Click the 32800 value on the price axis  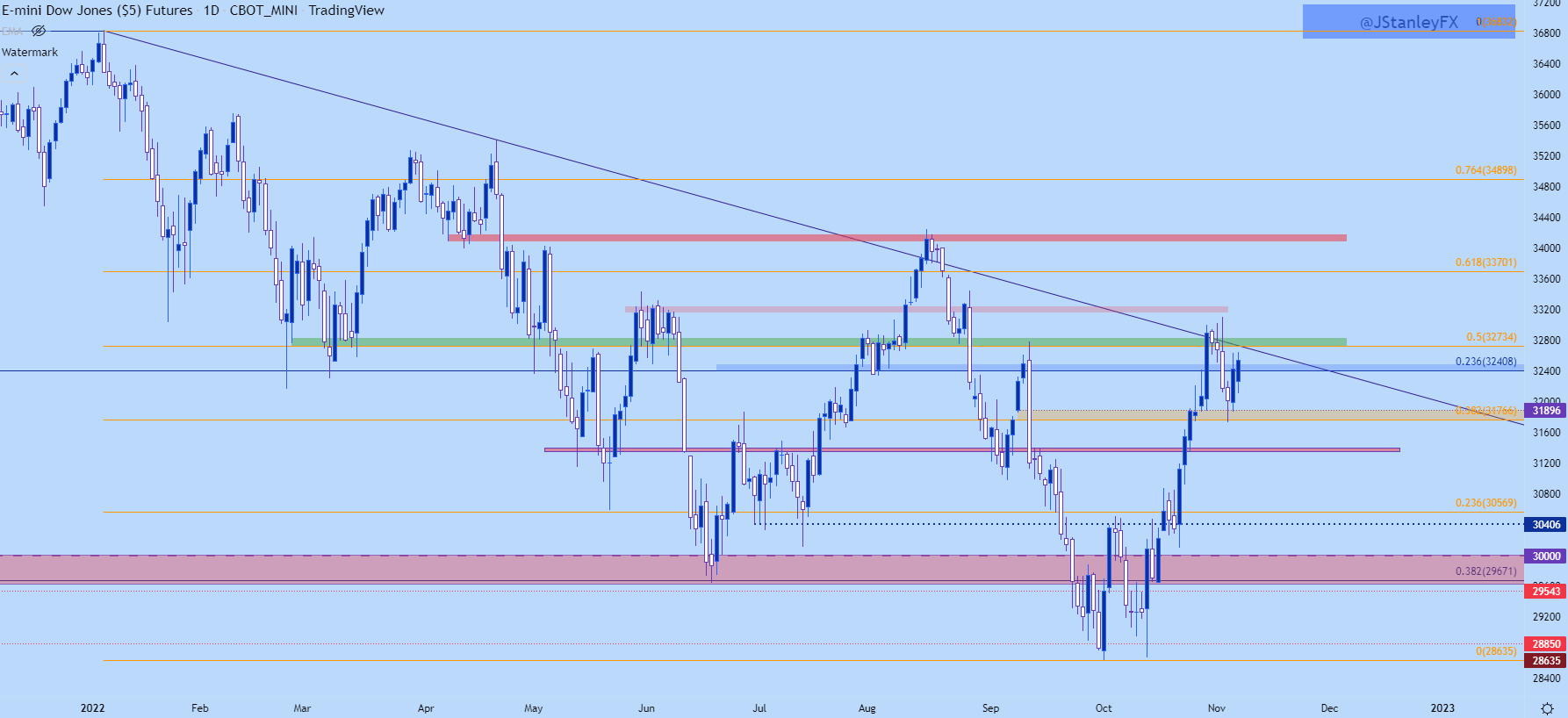1546,341
